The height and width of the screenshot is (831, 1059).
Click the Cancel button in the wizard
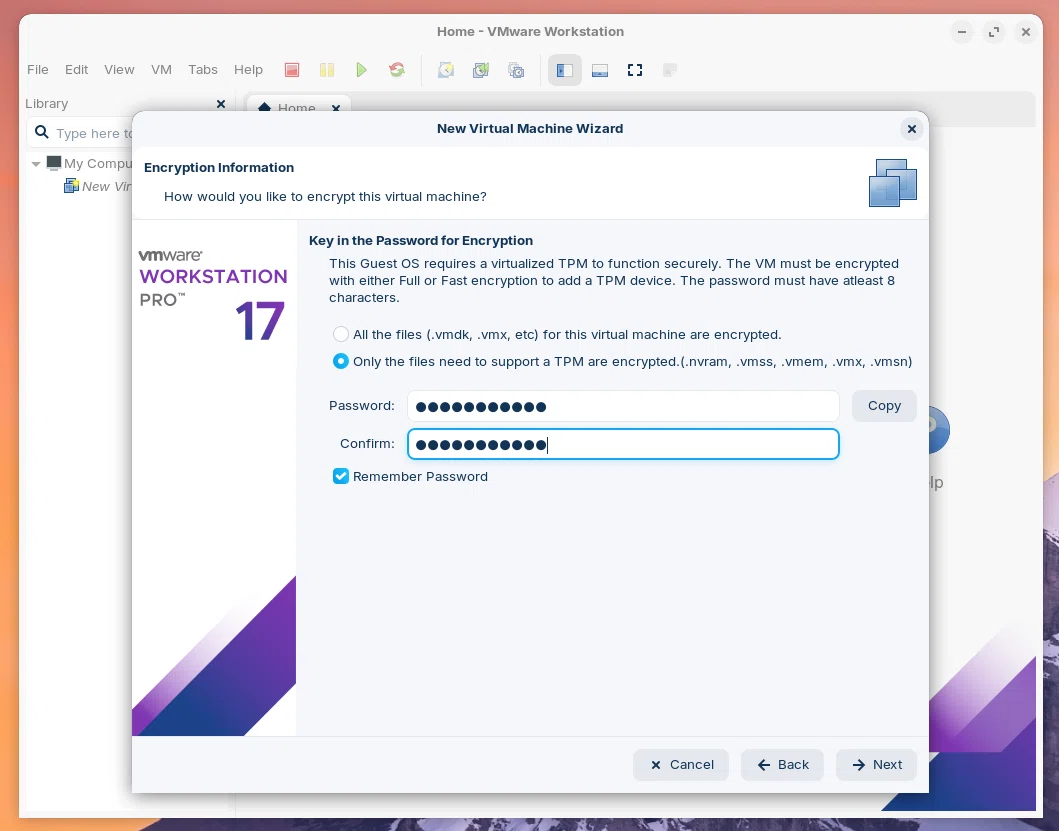[681, 765]
